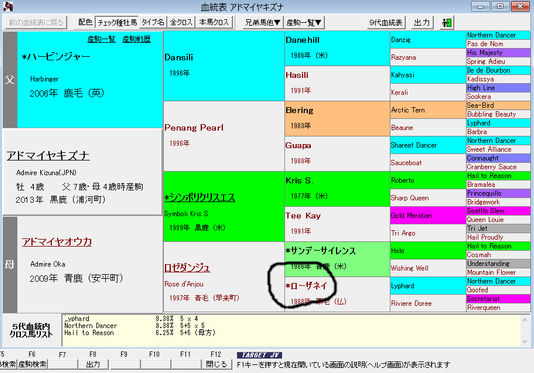
Task: Select the Connaught cell
Action: (498, 158)
